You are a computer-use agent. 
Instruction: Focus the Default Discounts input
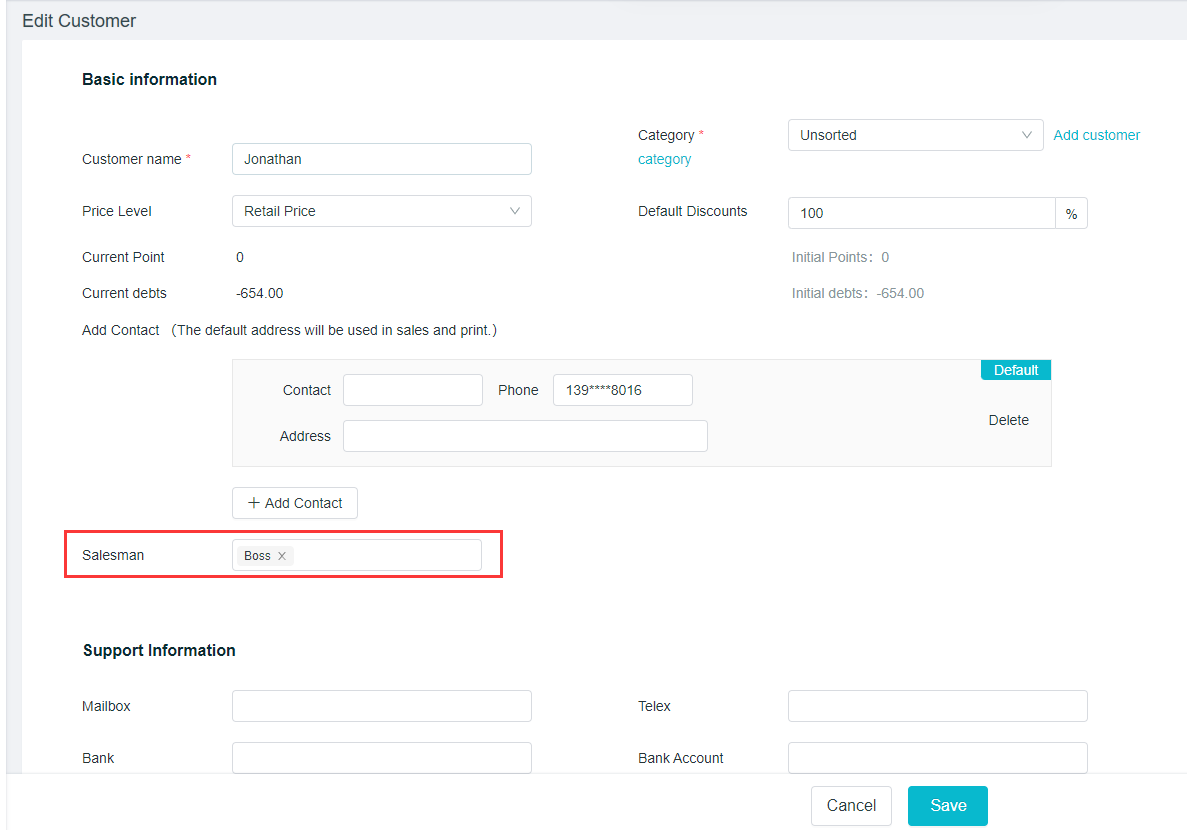tap(921, 213)
